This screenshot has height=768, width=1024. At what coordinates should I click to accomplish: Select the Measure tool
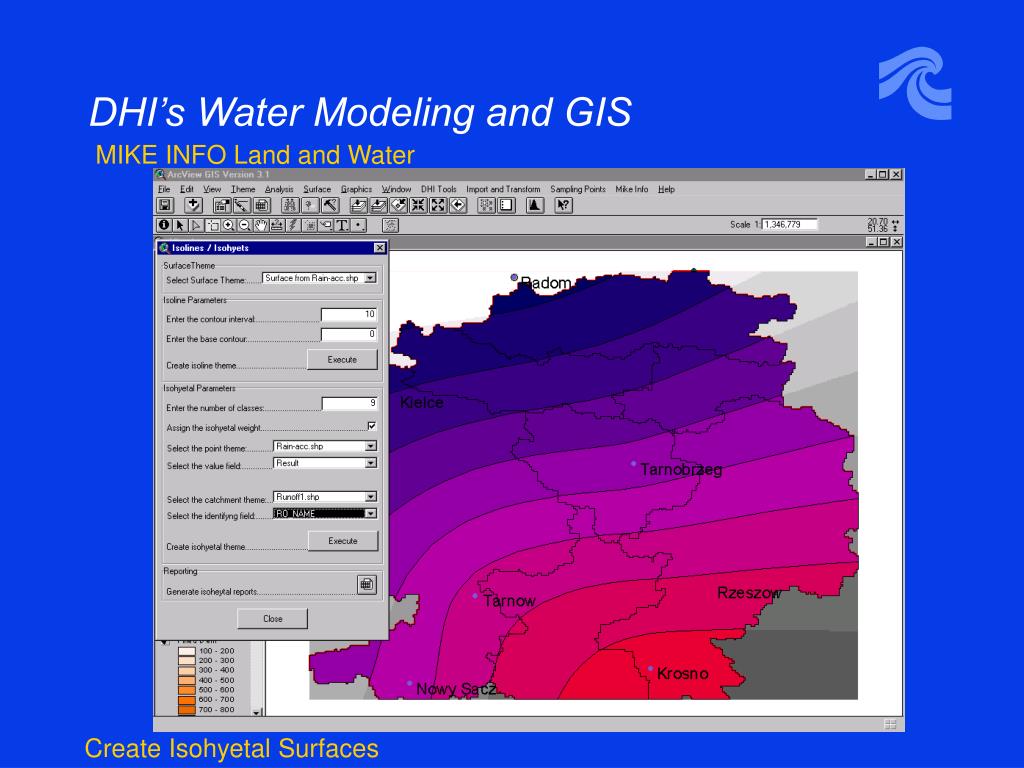pyautogui.click(x=277, y=225)
